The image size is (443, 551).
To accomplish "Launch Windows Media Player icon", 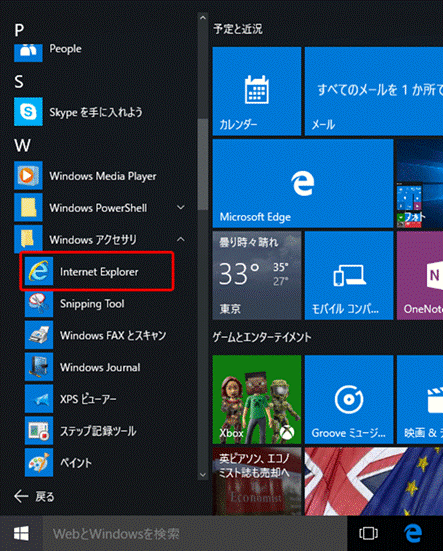I will [x=28, y=175].
